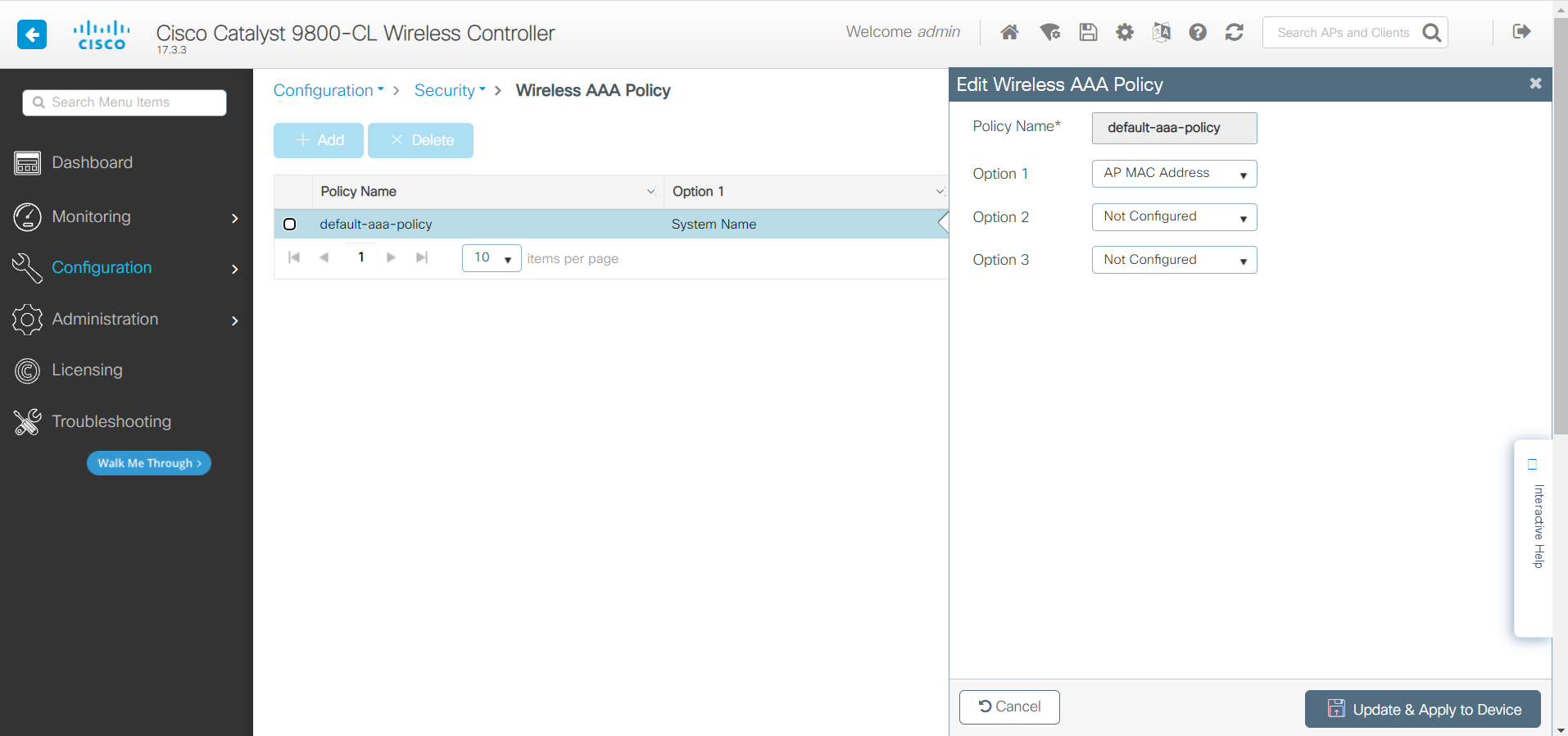Click page number 1 in the pager
This screenshot has height=736, width=1568.
pos(361,257)
